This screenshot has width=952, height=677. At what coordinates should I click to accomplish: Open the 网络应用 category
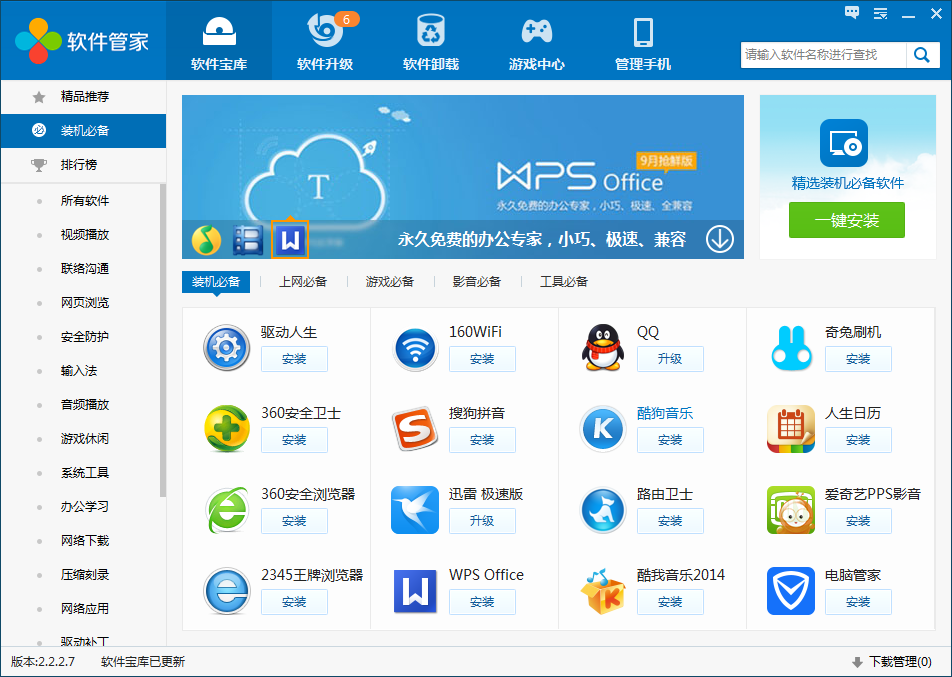(x=84, y=608)
